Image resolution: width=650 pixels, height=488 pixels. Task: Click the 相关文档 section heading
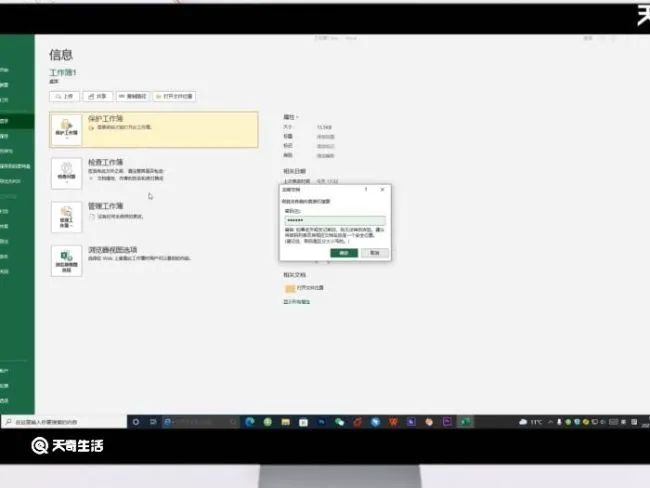coord(294,275)
